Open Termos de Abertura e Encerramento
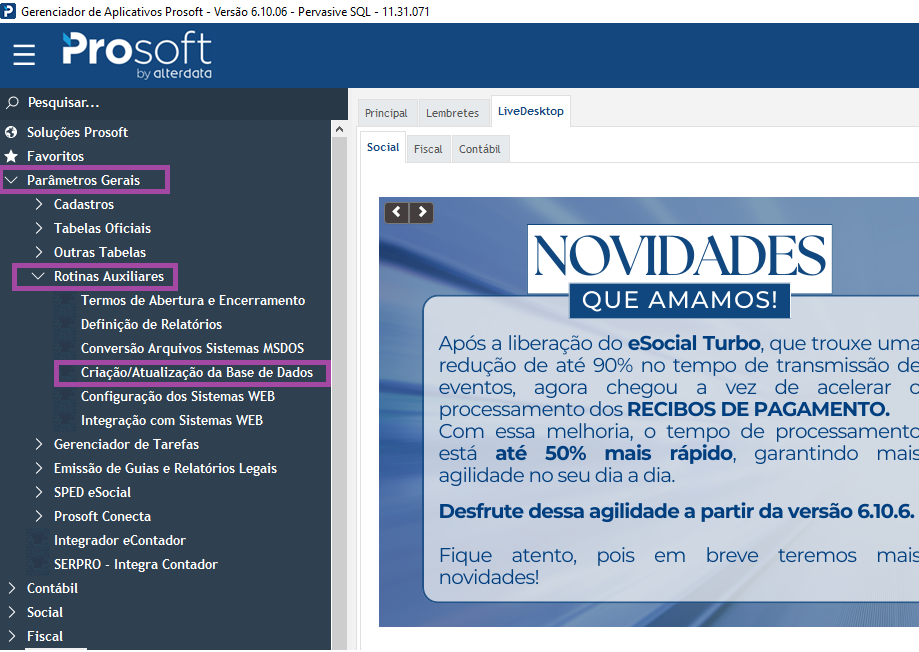Viewport: 919px width, 652px height. [x=193, y=300]
